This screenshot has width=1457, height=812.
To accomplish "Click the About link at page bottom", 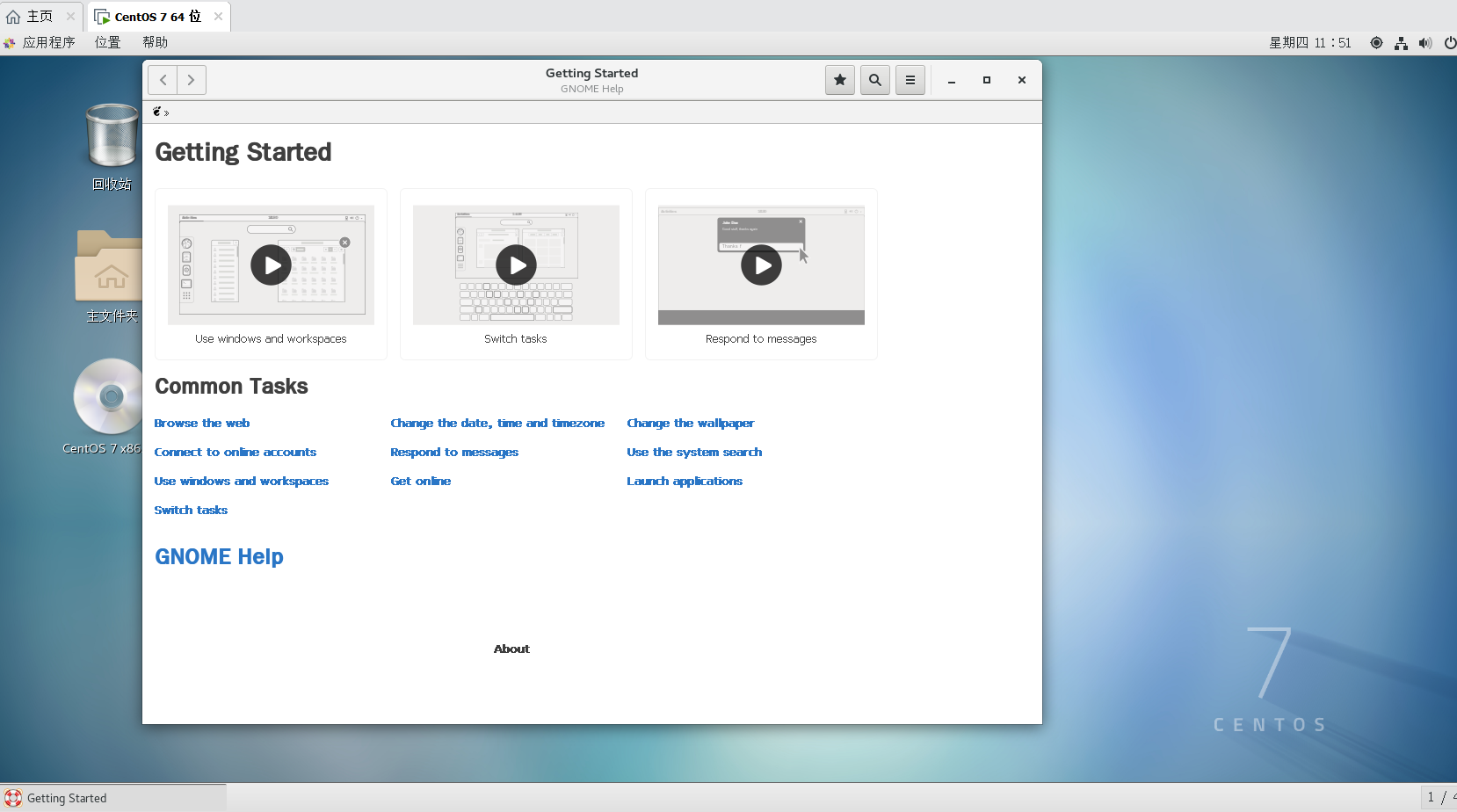I will coord(511,649).
